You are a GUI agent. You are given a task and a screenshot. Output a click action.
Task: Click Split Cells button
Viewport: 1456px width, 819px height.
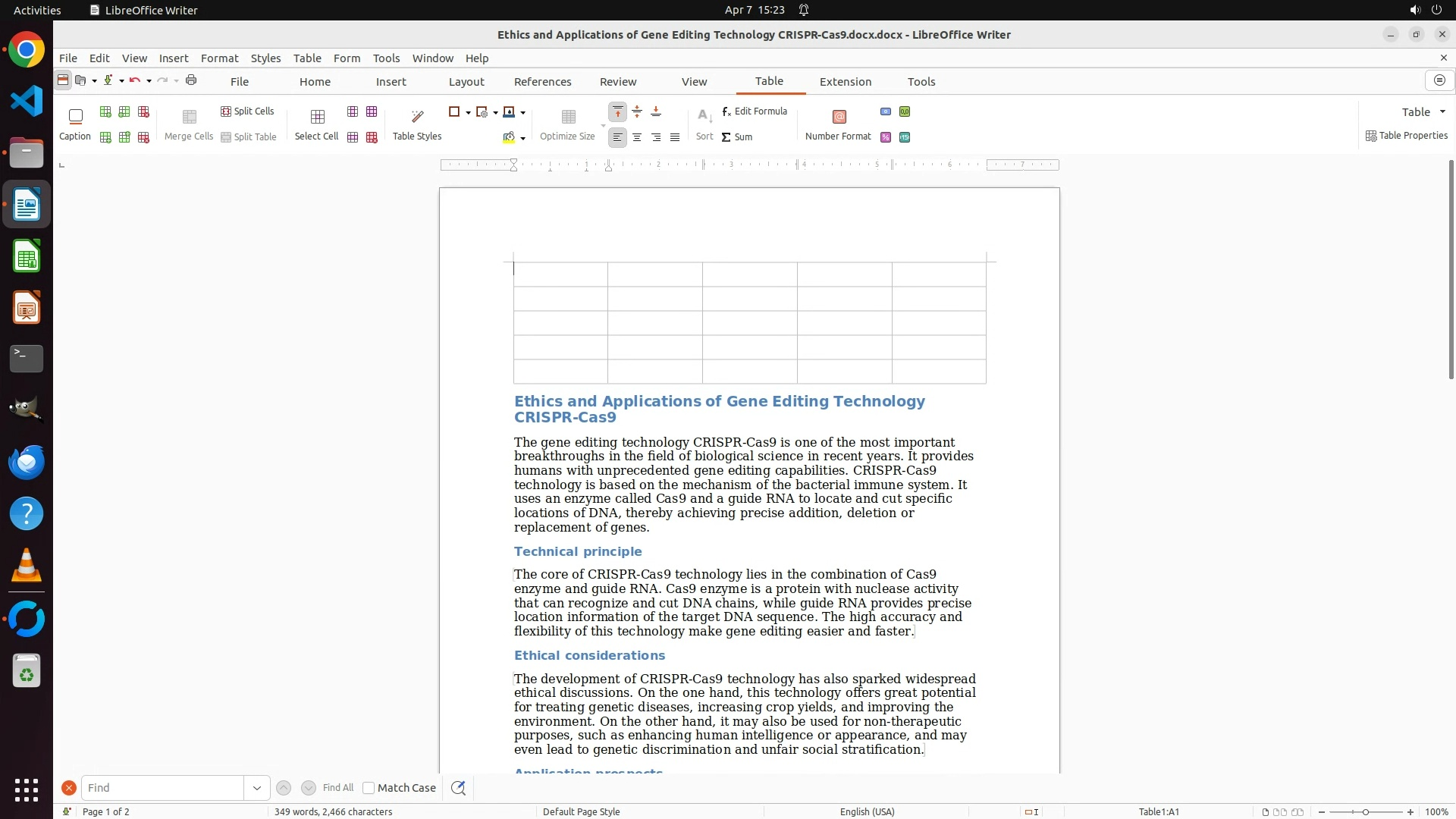click(x=247, y=111)
